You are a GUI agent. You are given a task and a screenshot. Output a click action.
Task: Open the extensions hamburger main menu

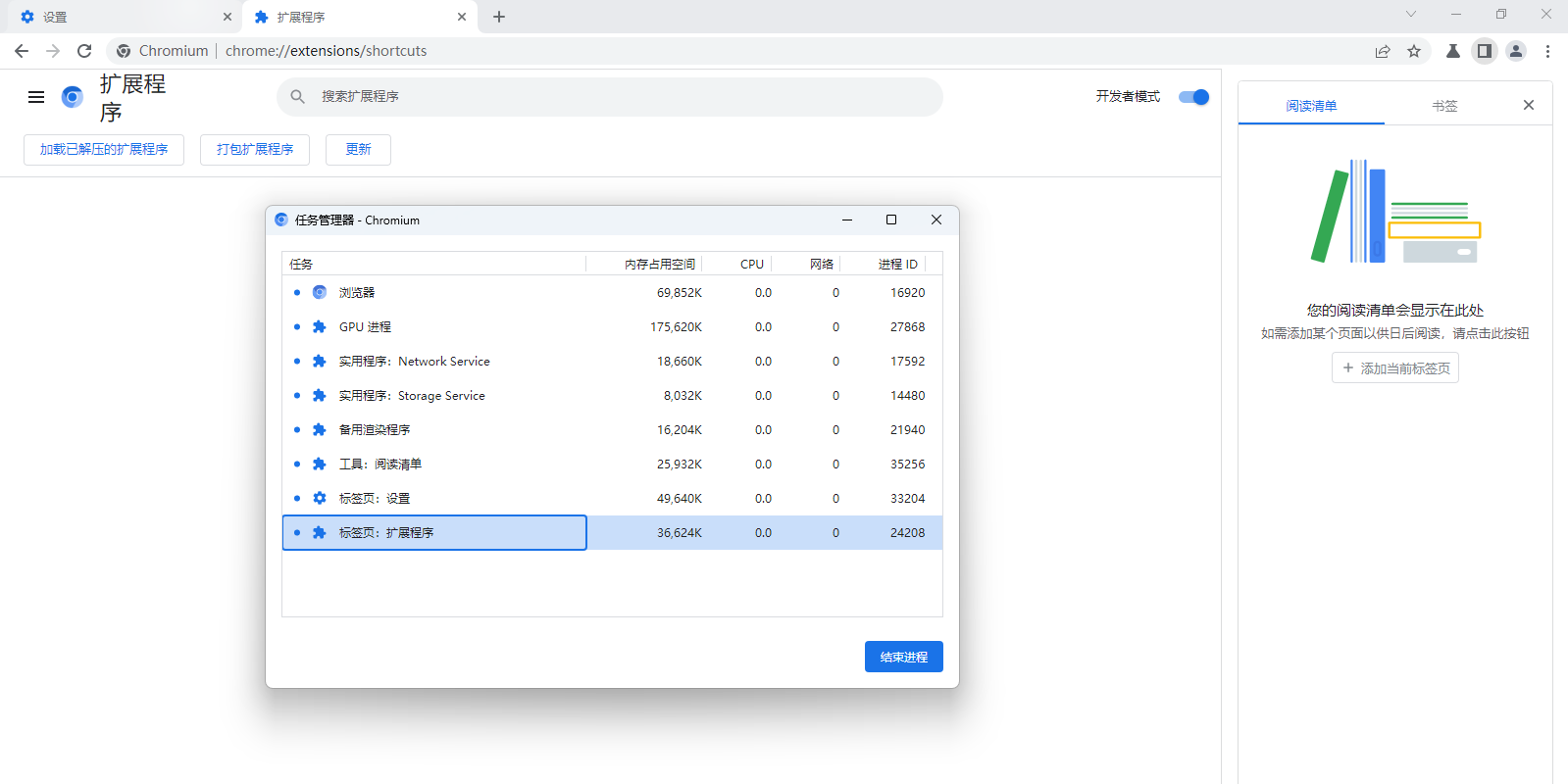coord(36,97)
